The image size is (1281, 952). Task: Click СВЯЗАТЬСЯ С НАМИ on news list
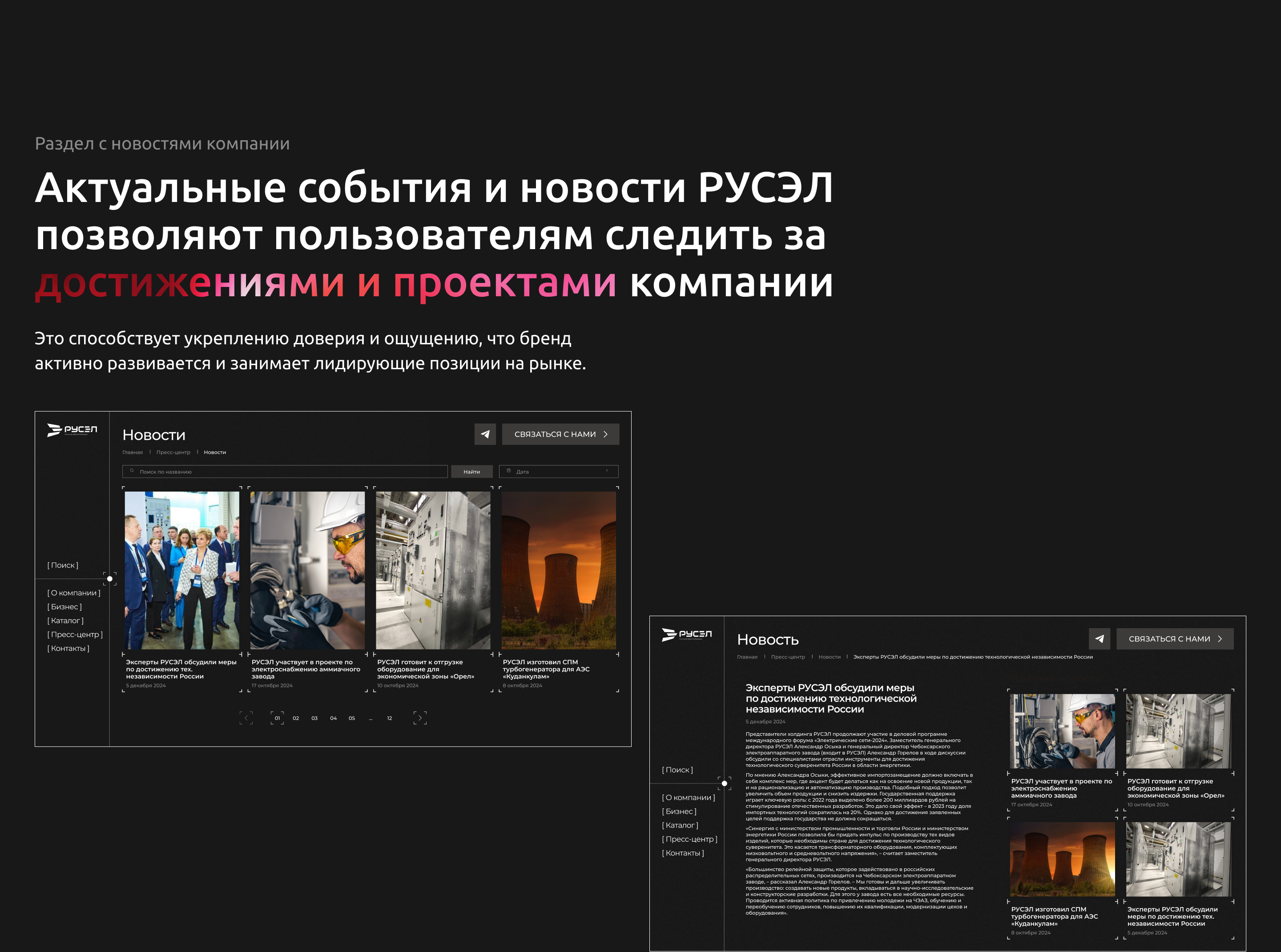(560, 434)
